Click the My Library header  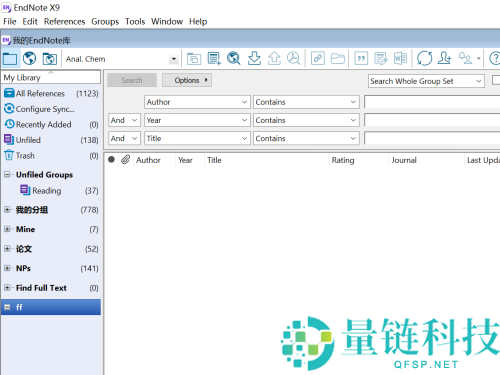tap(51, 77)
